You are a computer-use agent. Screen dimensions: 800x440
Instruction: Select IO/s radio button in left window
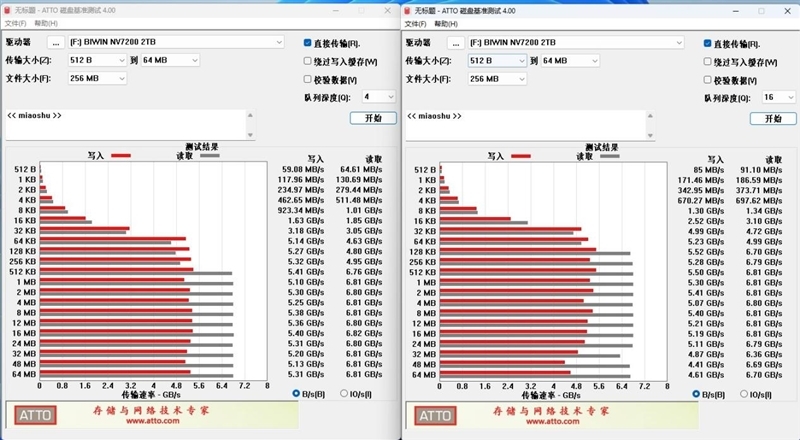[x=344, y=394]
